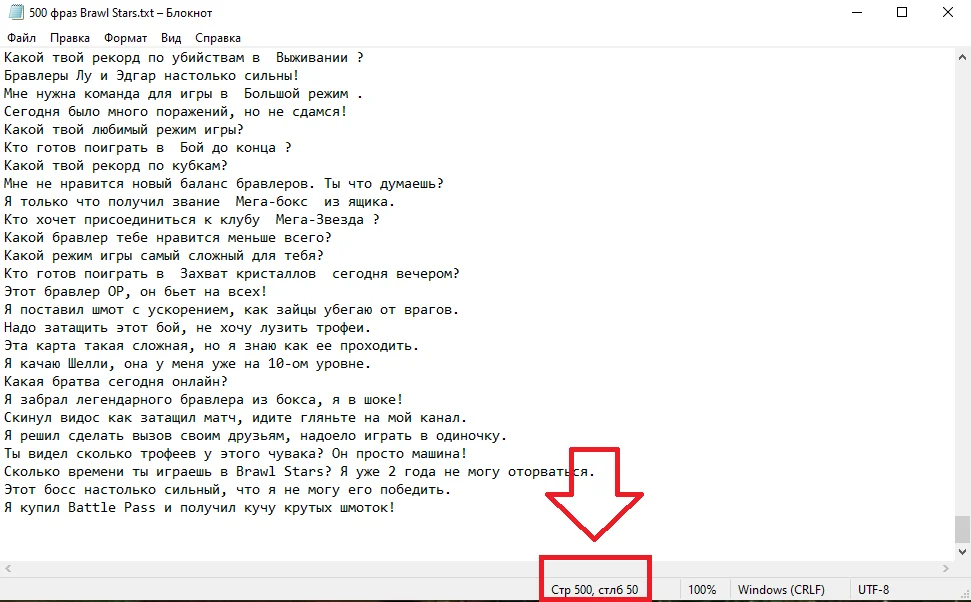Click the Windows (CRLF) status entry
The height and width of the screenshot is (602, 971).
click(782, 590)
